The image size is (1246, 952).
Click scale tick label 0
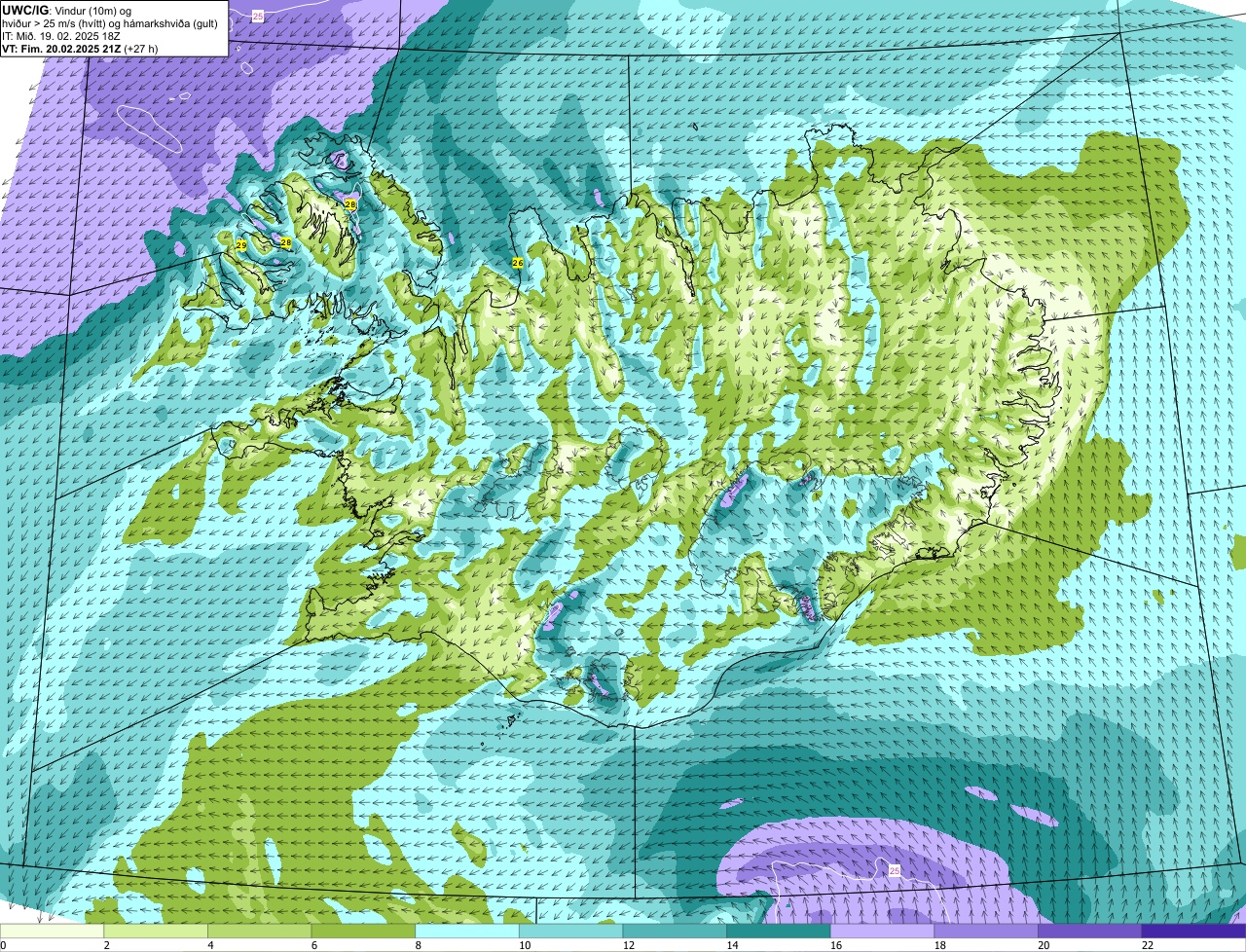[x=3, y=945]
